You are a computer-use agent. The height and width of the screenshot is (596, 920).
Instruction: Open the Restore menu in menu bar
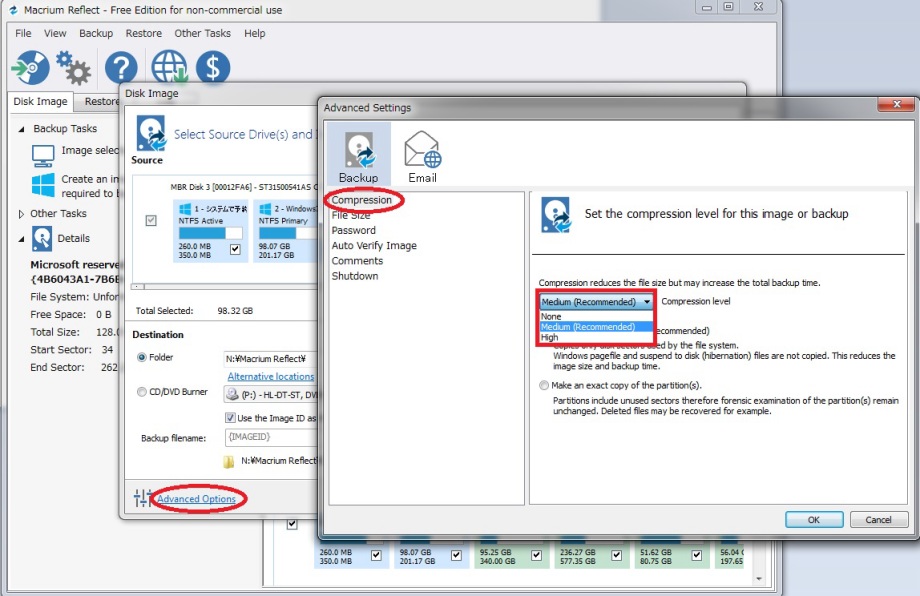(143, 33)
